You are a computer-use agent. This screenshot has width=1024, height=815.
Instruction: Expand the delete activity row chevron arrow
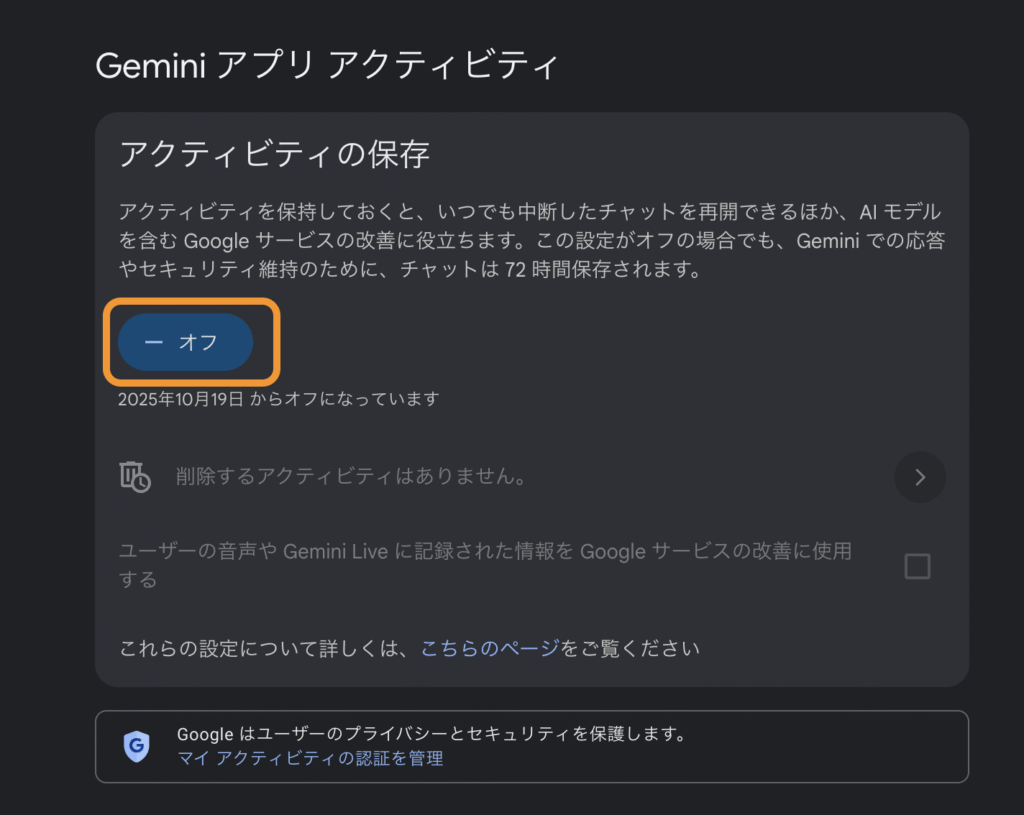pyautogui.click(x=920, y=477)
